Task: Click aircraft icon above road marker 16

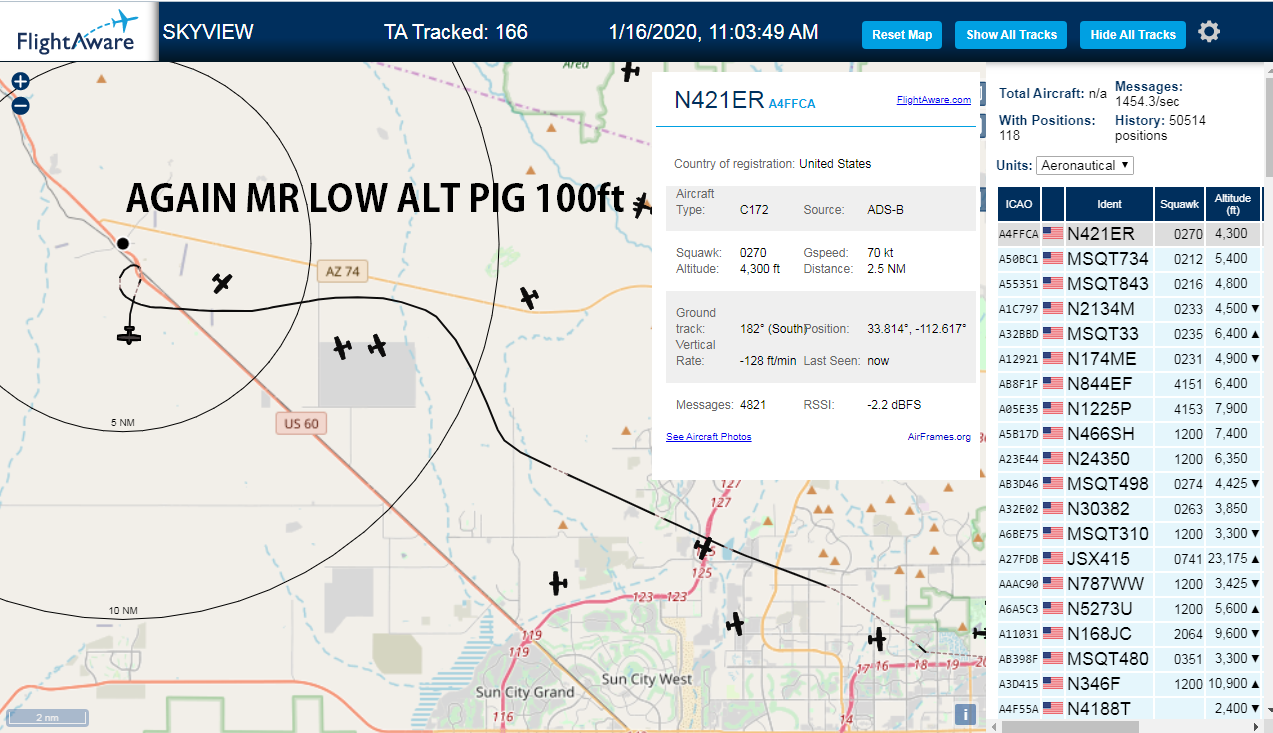Action: point(877,638)
